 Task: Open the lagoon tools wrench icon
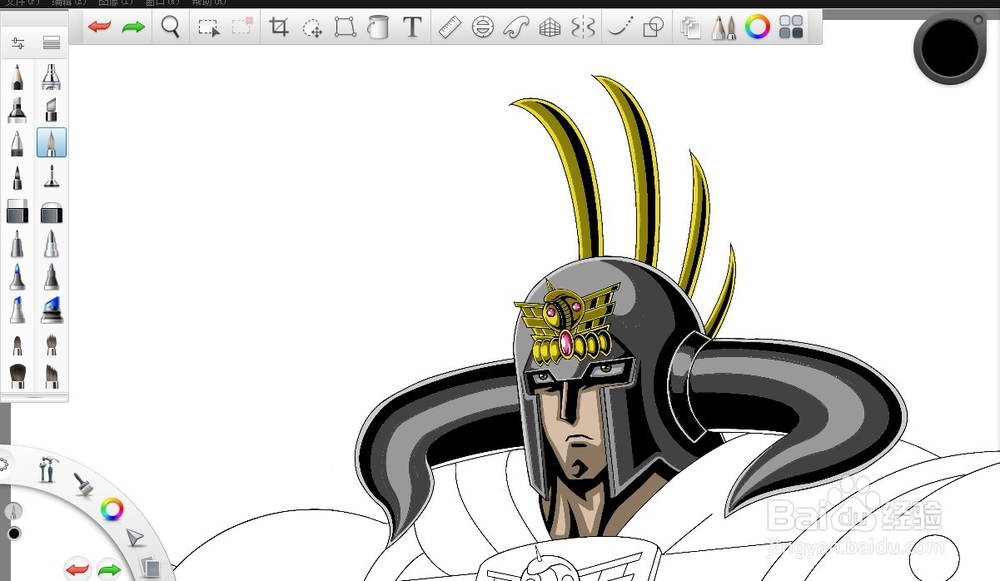[x=47, y=470]
